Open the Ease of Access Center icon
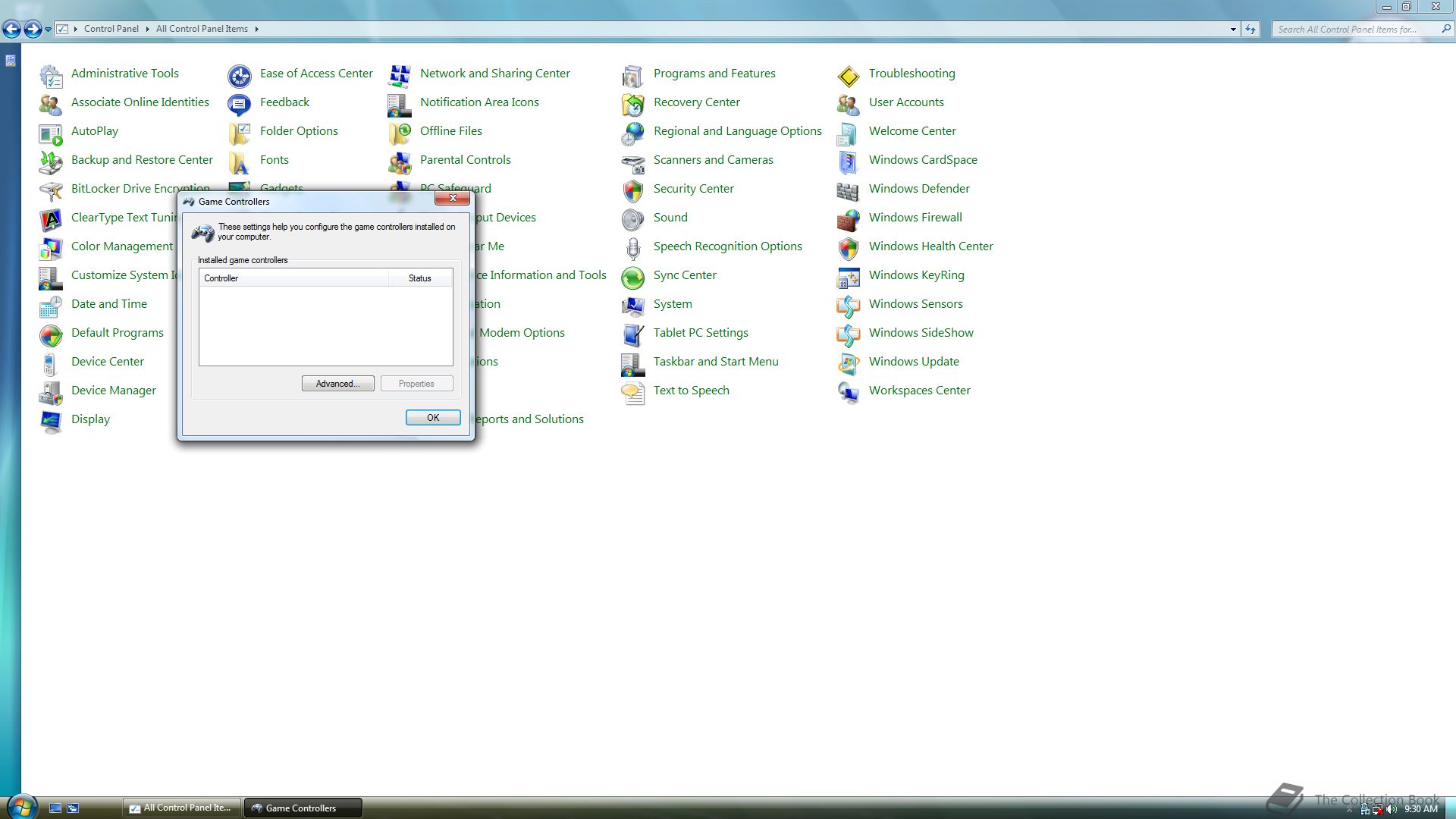This screenshot has width=1456, height=819. pyautogui.click(x=240, y=76)
